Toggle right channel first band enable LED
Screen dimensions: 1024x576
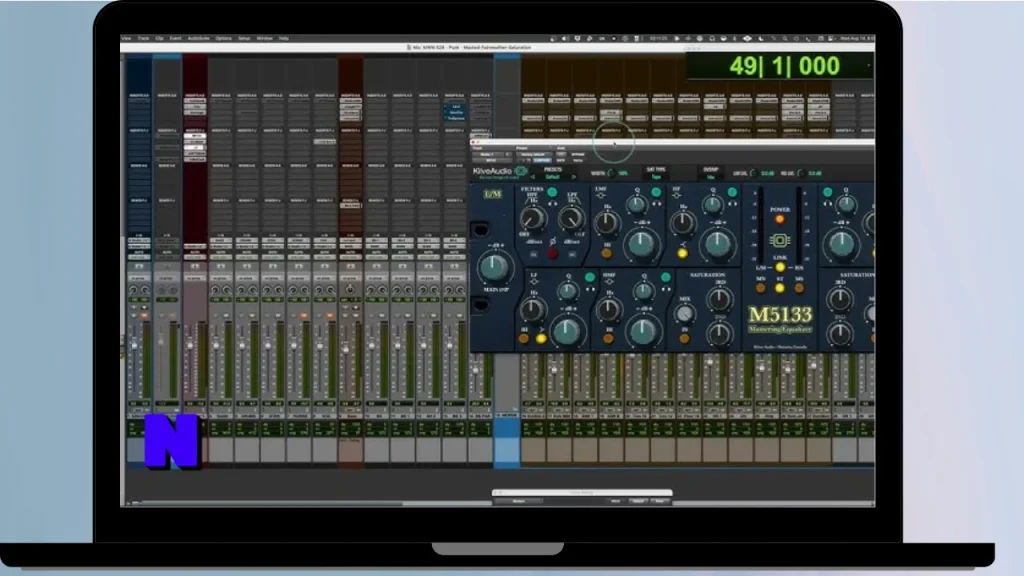pos(827,192)
